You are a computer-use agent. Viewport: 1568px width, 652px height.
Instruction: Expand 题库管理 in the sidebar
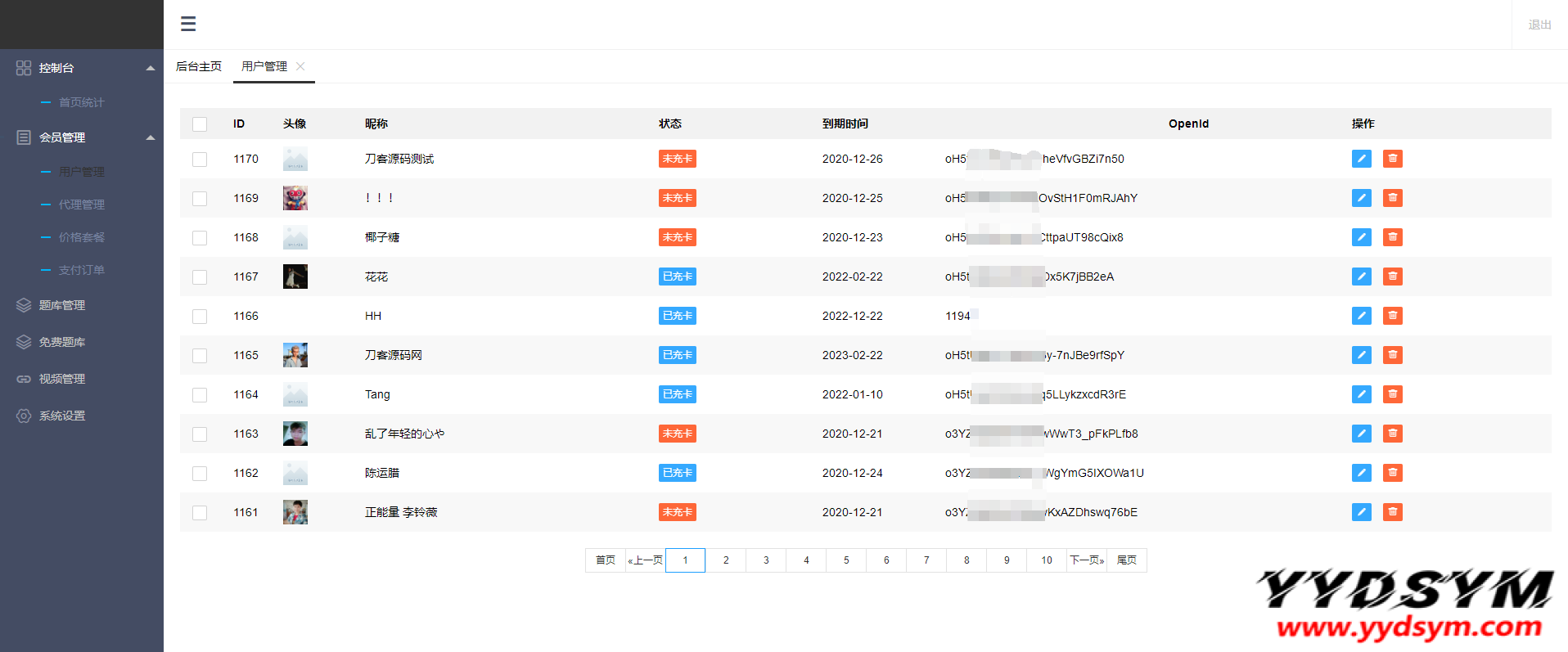pyautogui.click(x=62, y=305)
